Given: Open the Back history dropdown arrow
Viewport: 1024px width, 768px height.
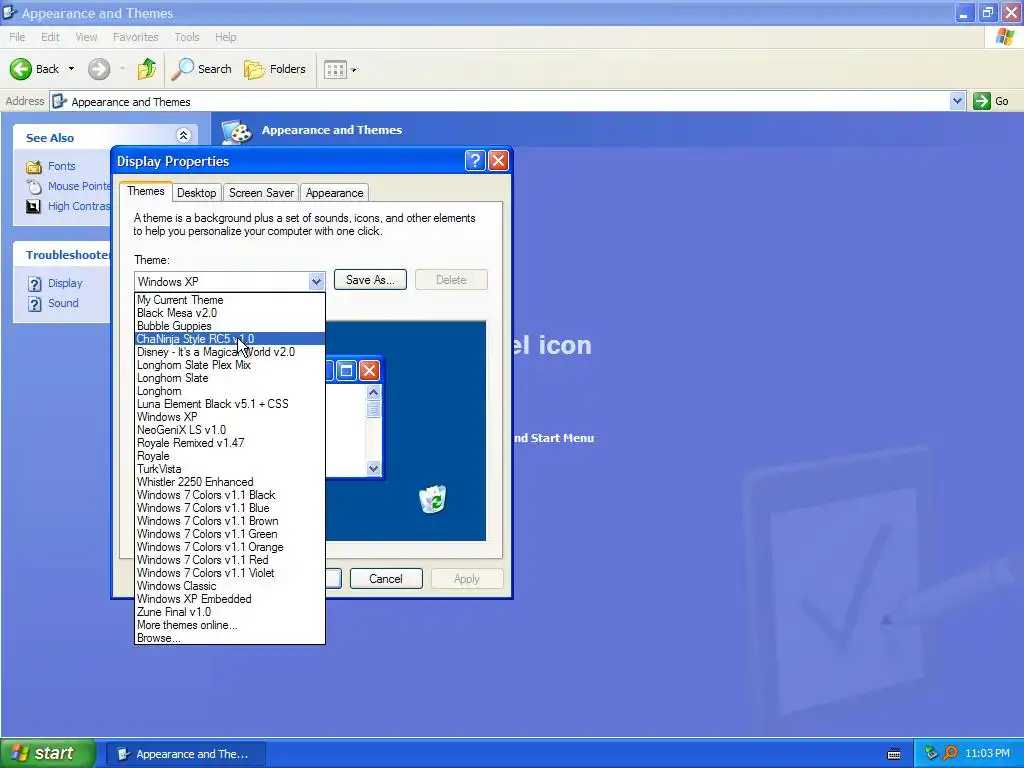Looking at the screenshot, I should pos(71,69).
